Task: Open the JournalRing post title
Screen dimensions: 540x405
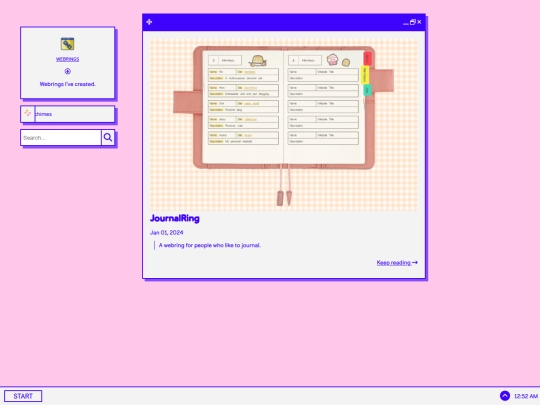Action: click(x=175, y=218)
